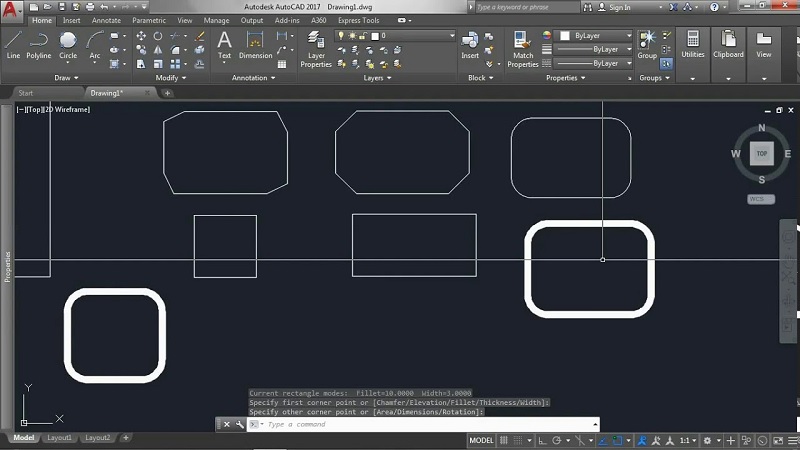Expand the Annotation panel
Screen dimensions: 800x450
254,78
